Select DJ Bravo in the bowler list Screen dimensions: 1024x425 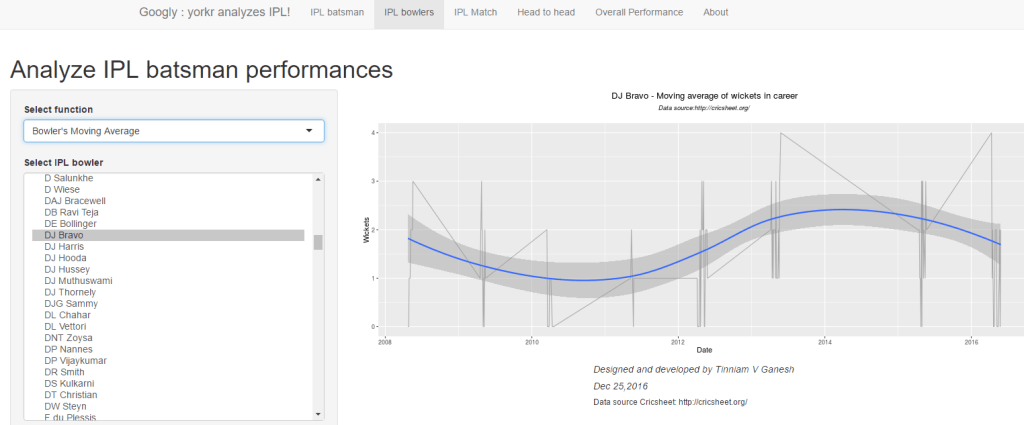click(63, 235)
